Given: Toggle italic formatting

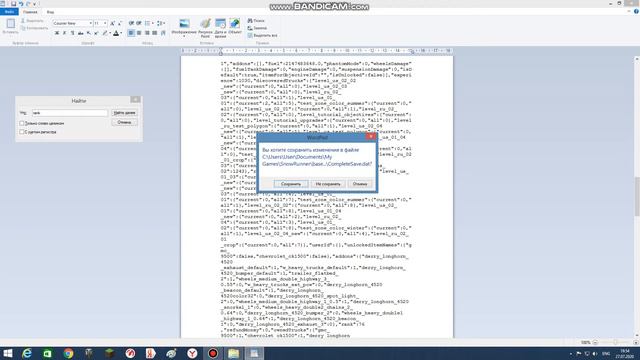Looking at the screenshot, I should click(x=64, y=33).
